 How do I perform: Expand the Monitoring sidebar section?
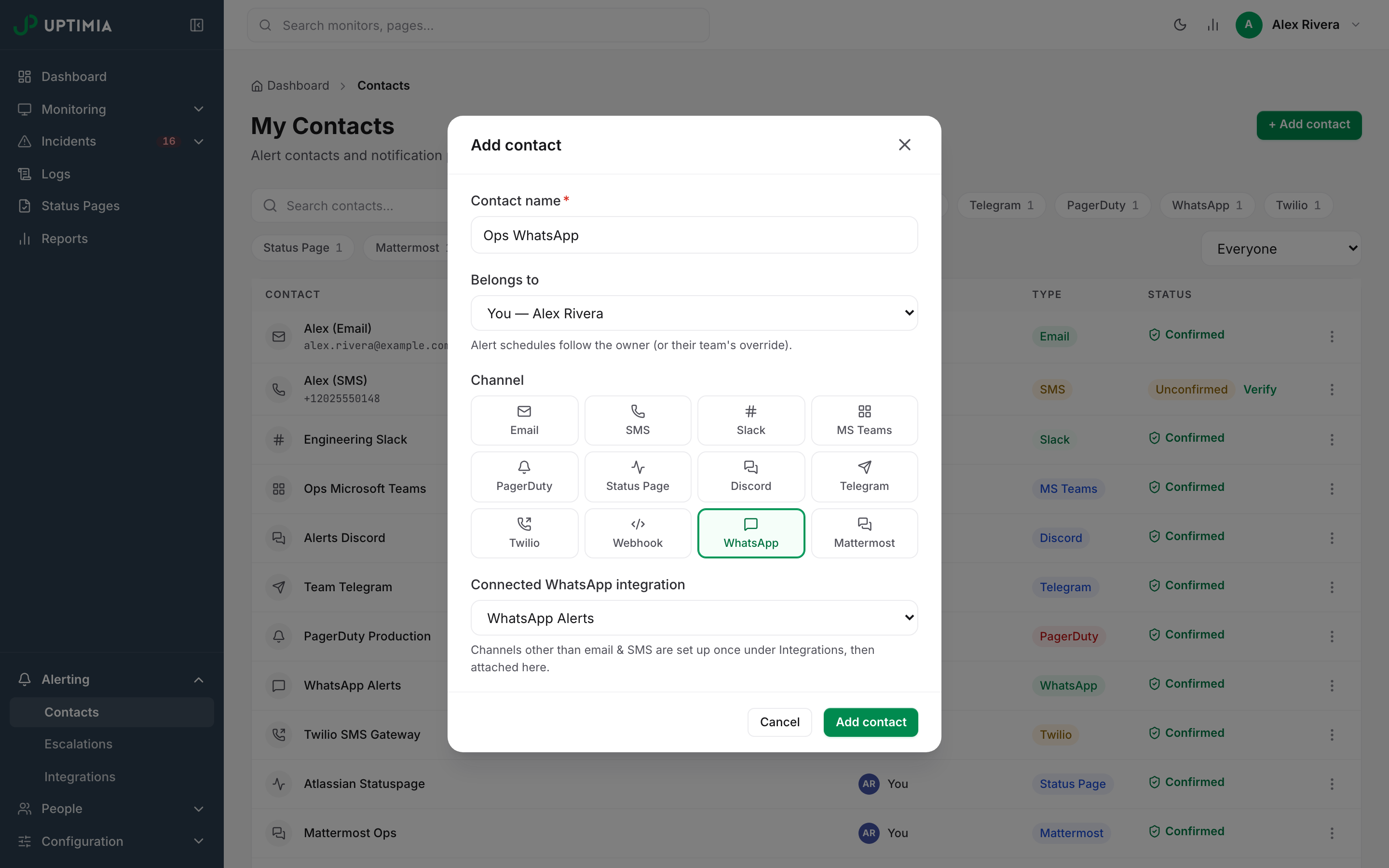[111, 109]
